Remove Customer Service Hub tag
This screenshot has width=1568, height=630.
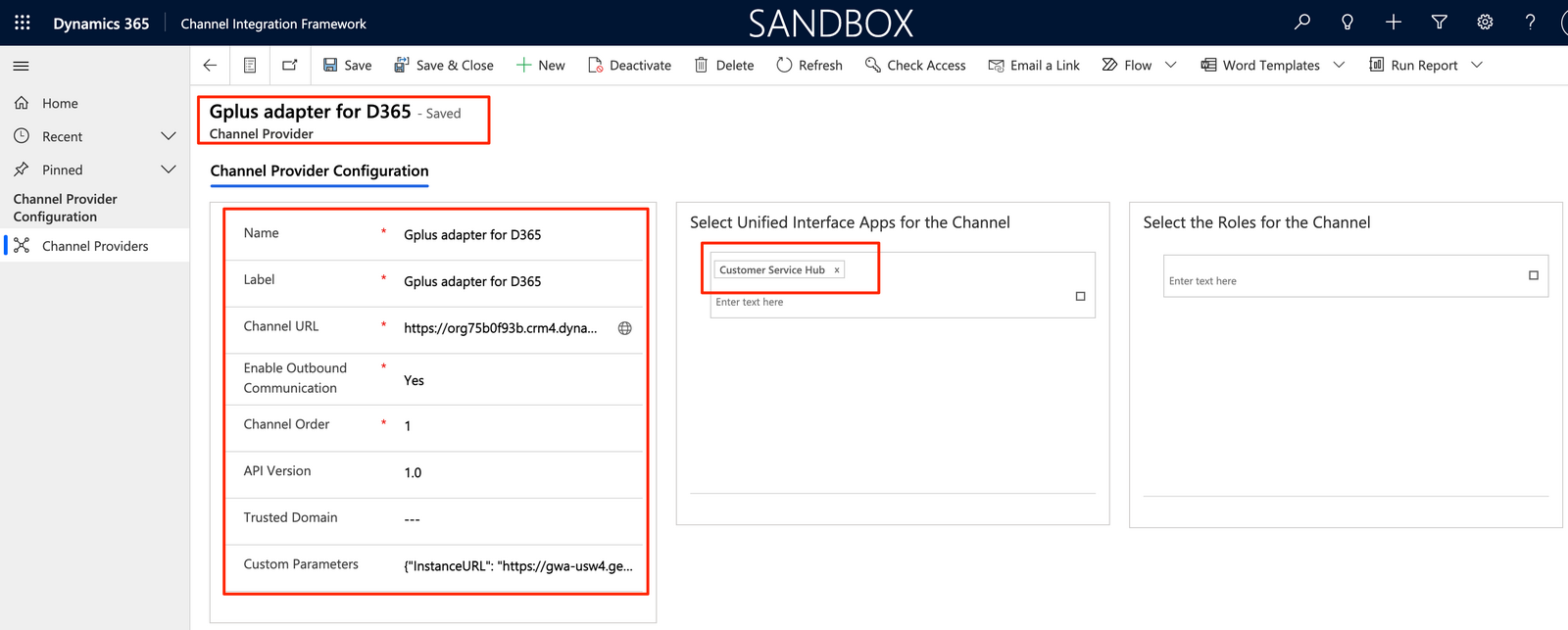click(837, 270)
